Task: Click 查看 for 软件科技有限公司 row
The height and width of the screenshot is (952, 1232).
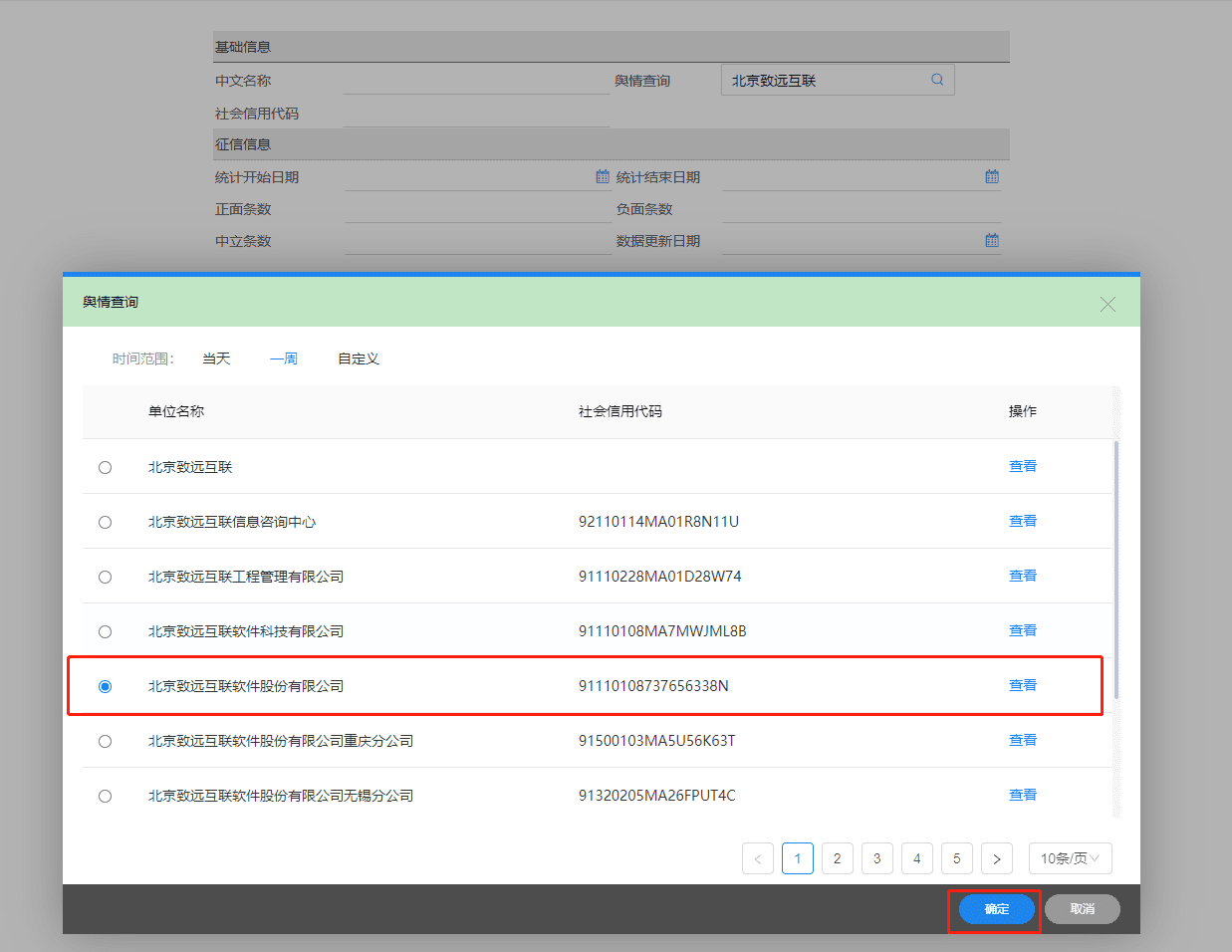Action: click(1023, 630)
